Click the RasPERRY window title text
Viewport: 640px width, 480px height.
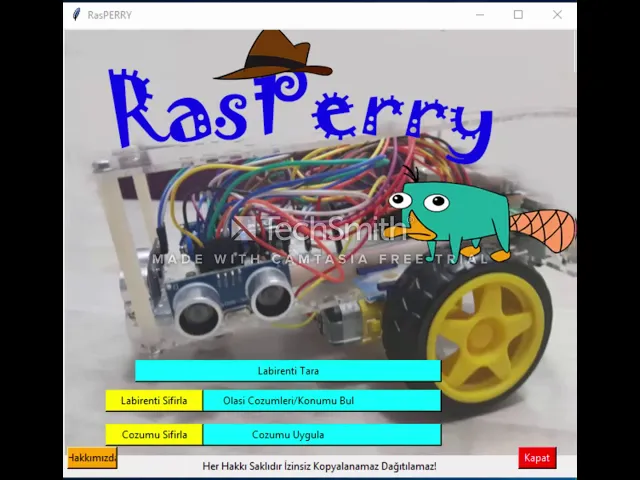[109, 15]
